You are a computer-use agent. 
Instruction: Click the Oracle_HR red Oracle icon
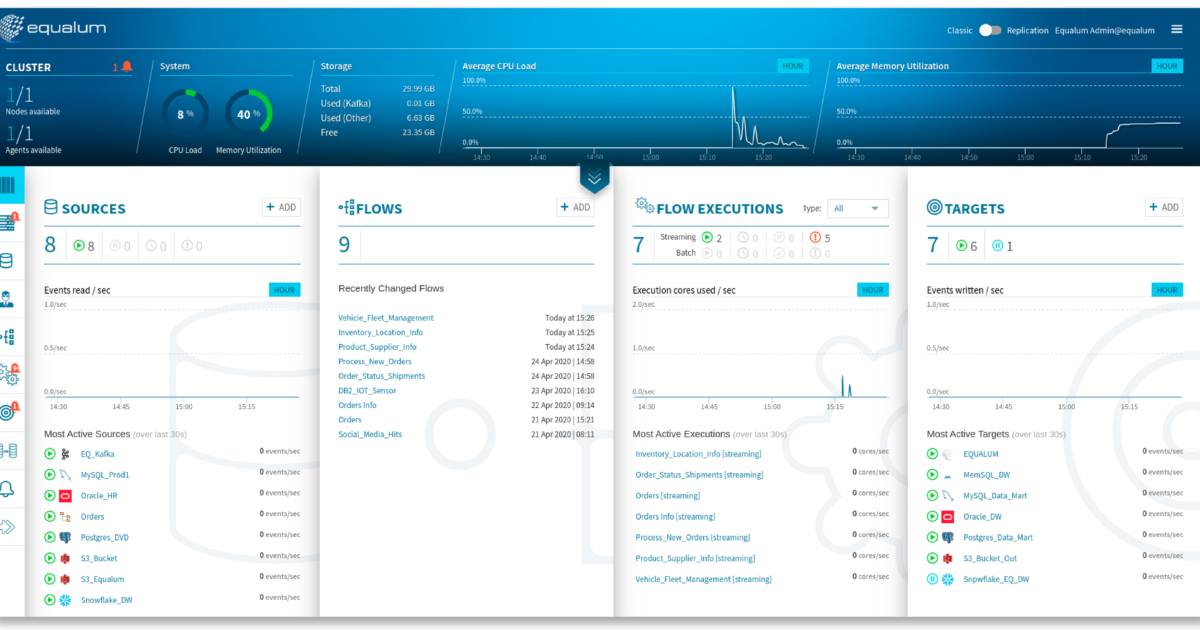(x=66, y=496)
